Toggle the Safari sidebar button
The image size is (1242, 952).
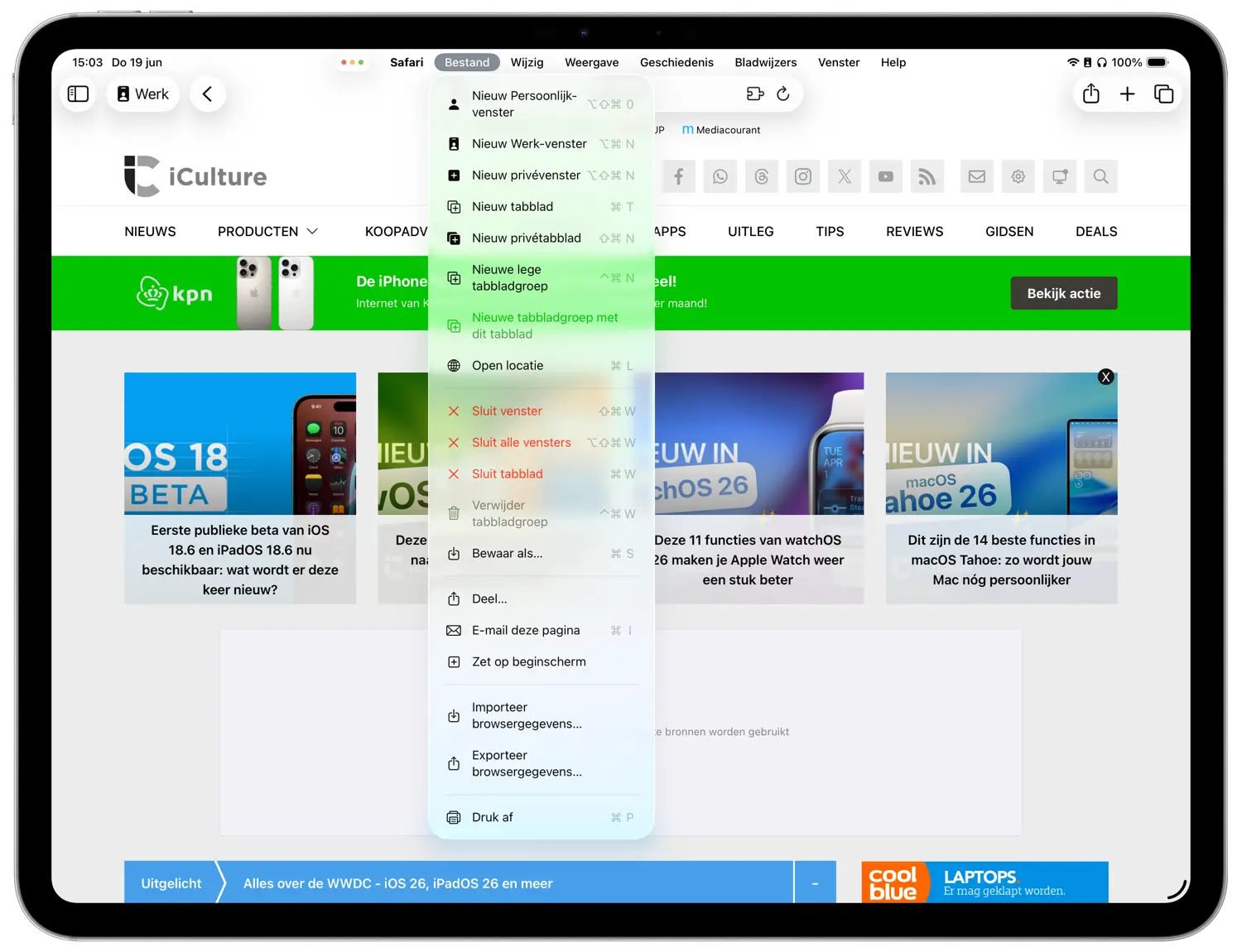(78, 94)
